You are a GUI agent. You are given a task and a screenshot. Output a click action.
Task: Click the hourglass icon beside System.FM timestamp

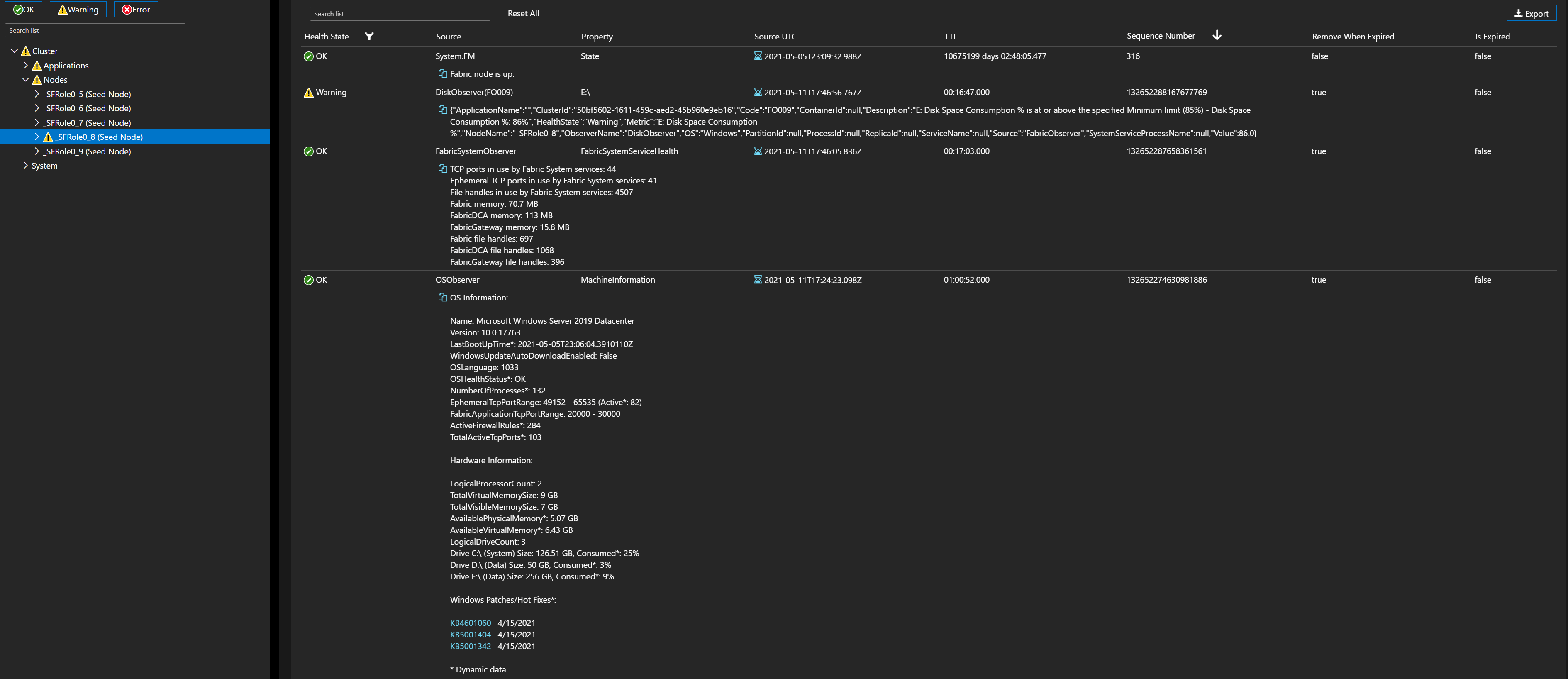pyautogui.click(x=757, y=56)
